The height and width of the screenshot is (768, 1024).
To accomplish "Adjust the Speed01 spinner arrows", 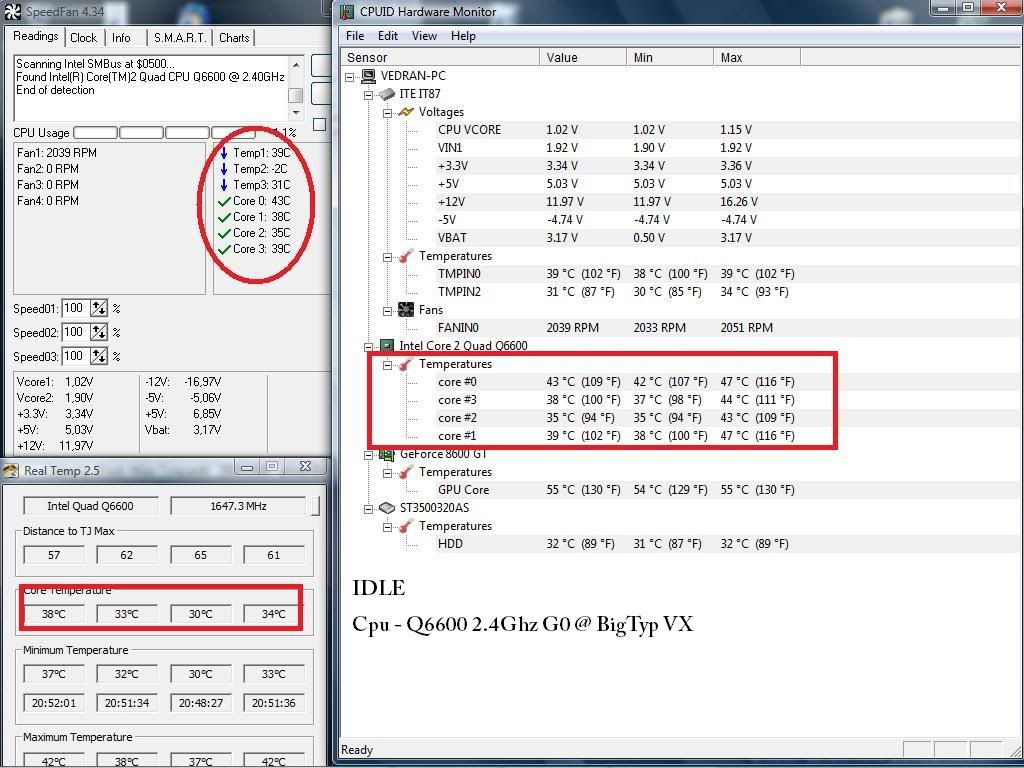I will [99, 308].
